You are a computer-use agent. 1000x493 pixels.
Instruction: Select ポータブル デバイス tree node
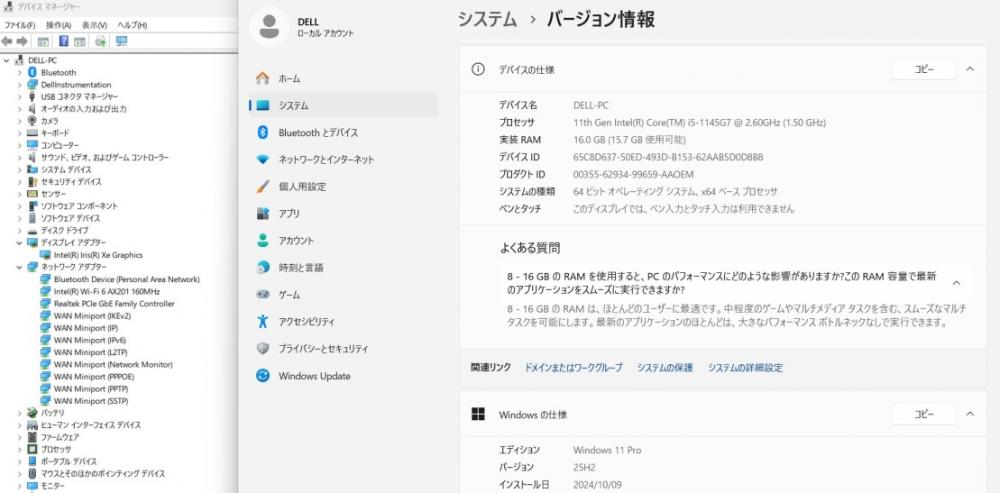[x=69, y=462]
